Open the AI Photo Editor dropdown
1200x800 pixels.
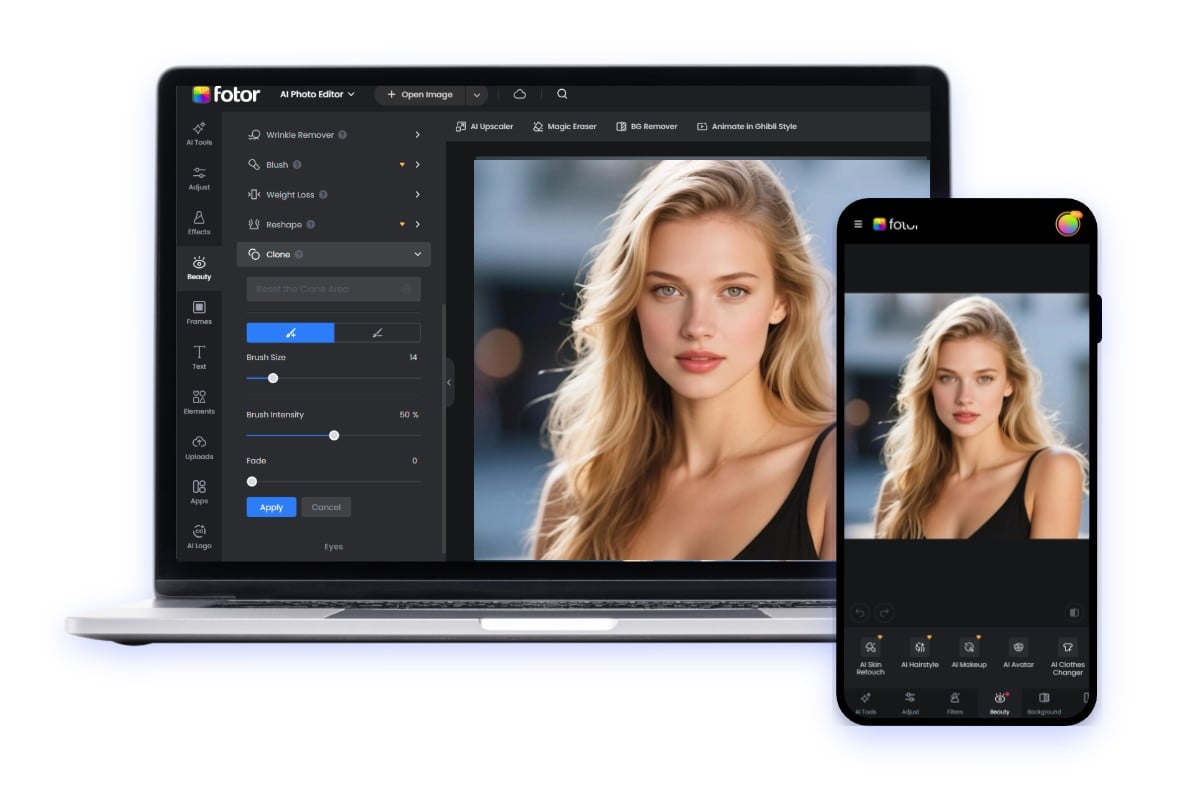[x=316, y=93]
